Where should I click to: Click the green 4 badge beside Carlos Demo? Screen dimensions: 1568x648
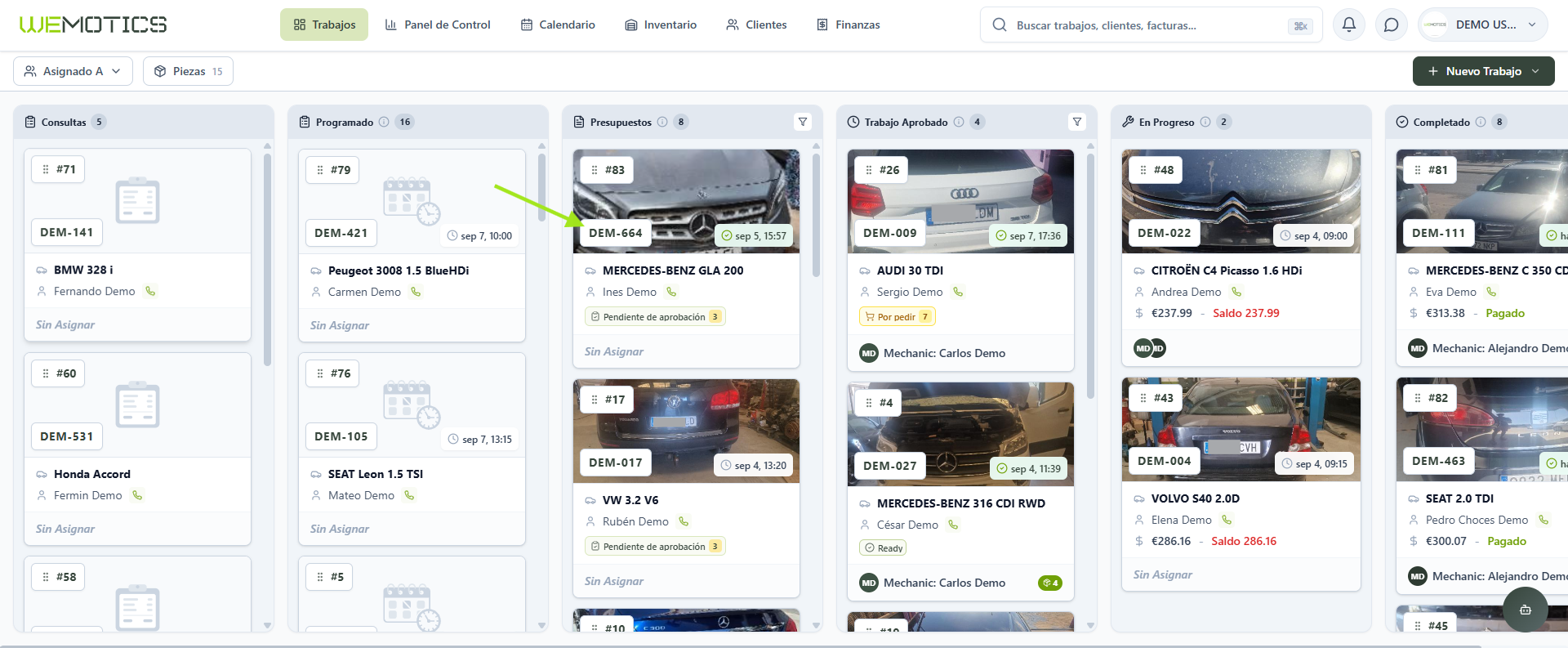pyautogui.click(x=1050, y=583)
